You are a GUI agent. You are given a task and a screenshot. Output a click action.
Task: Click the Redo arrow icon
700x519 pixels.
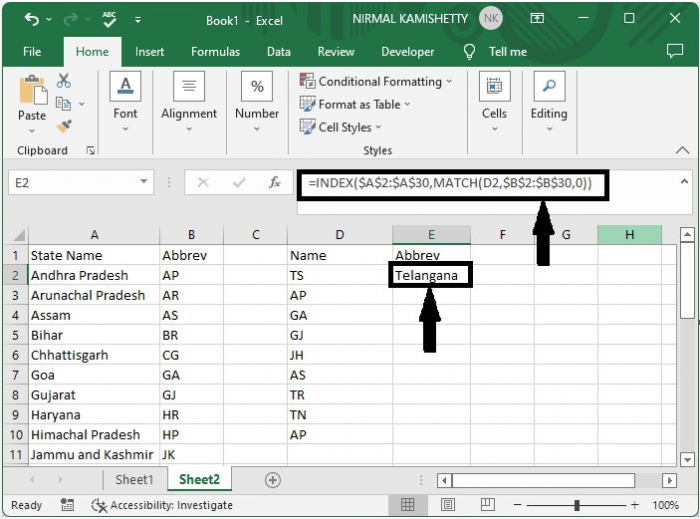click(x=71, y=19)
